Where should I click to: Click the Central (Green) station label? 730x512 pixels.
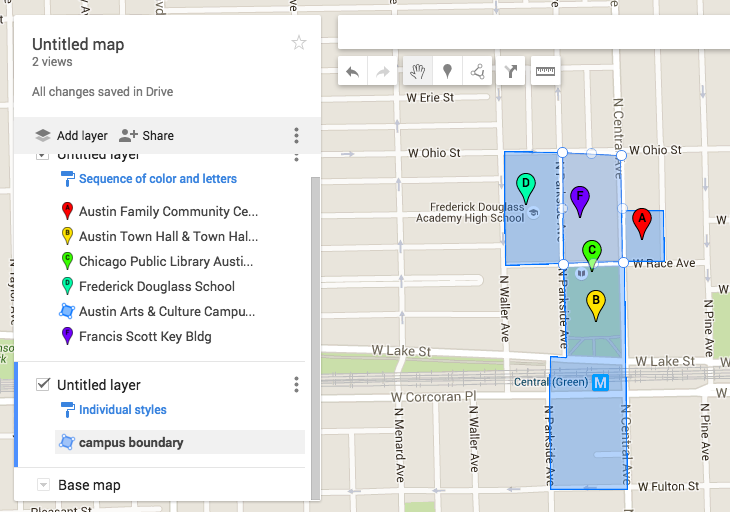[x=551, y=382]
